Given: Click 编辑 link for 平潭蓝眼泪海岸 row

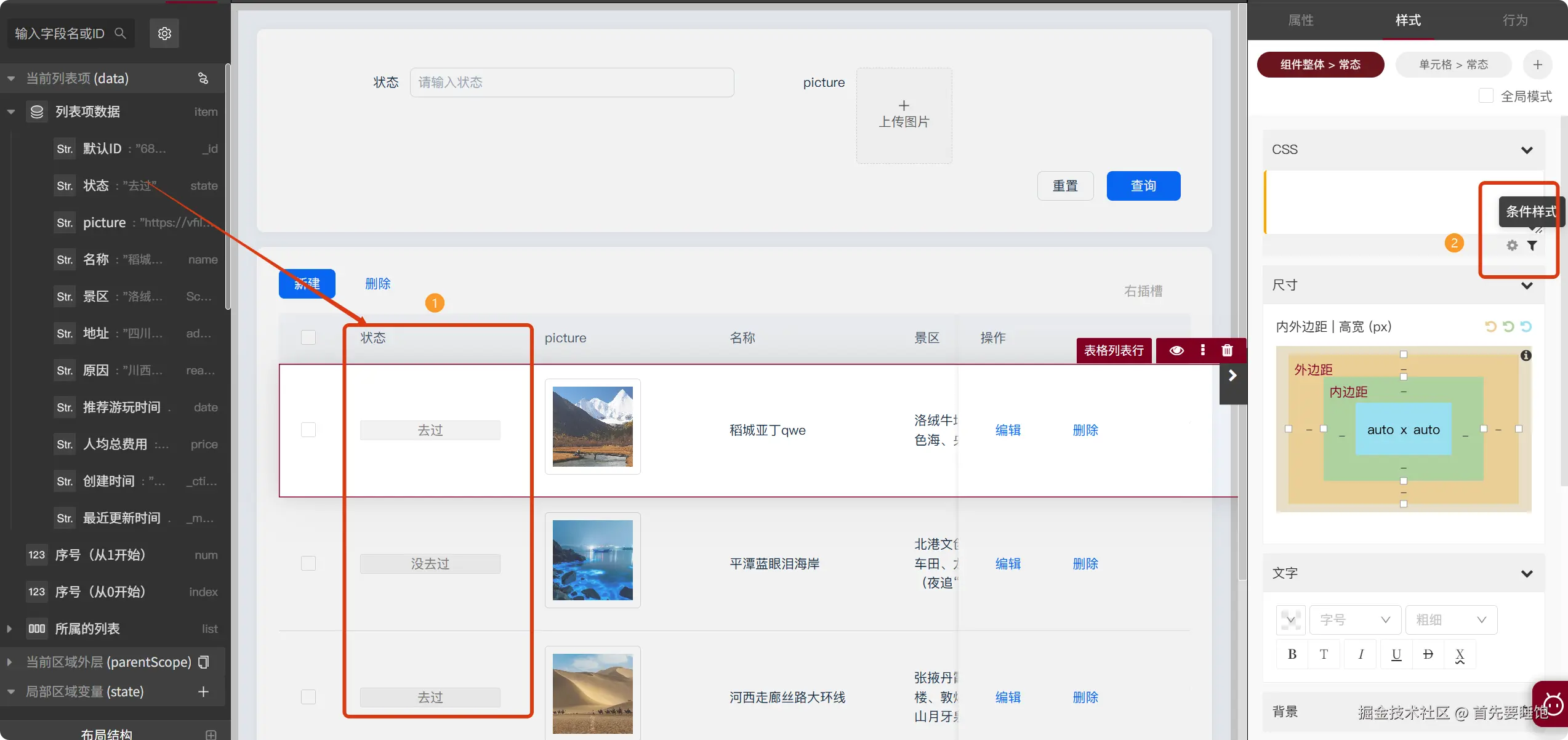Looking at the screenshot, I should [1008, 563].
